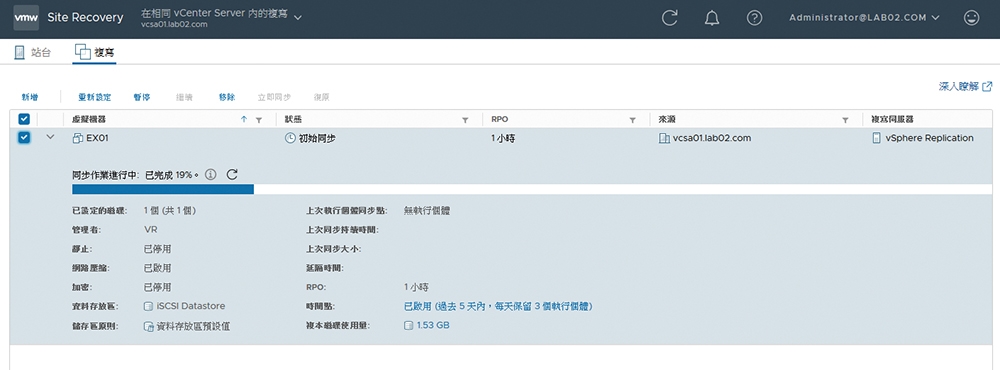Click the clock icon beside 初始同步
Viewport: 1000px width, 370px height.
click(290, 138)
